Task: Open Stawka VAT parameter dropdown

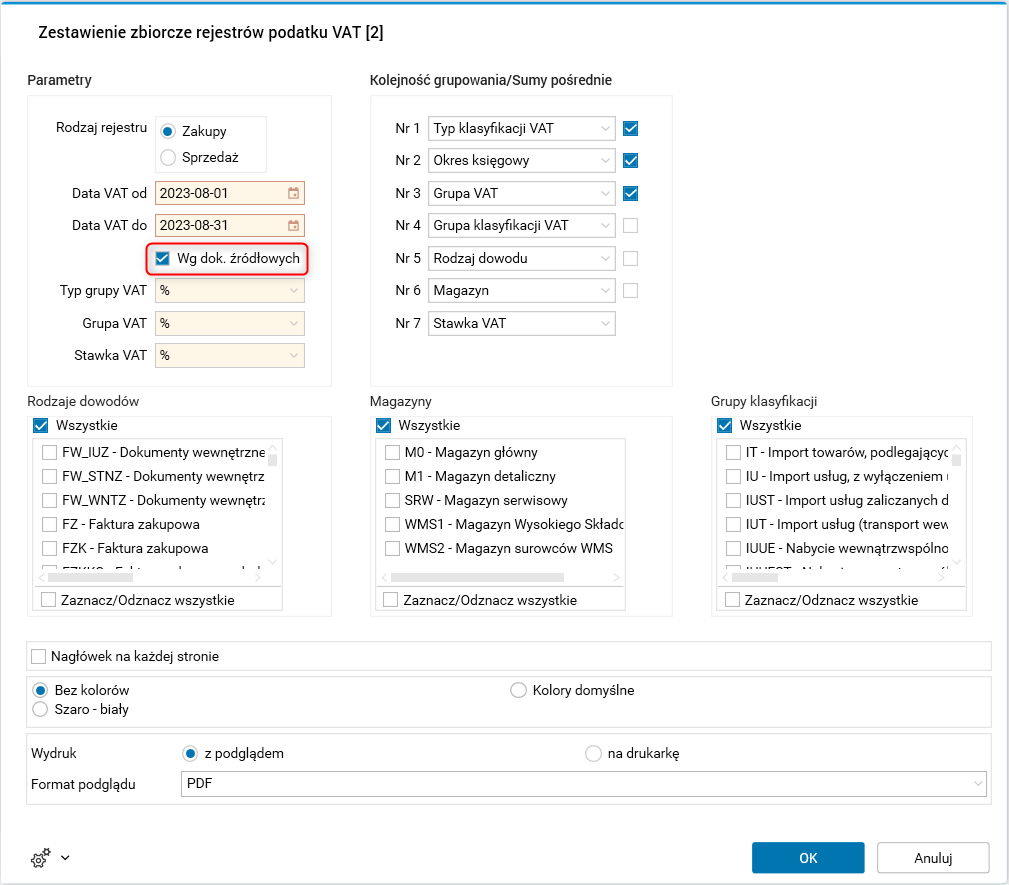Action: coord(293,355)
